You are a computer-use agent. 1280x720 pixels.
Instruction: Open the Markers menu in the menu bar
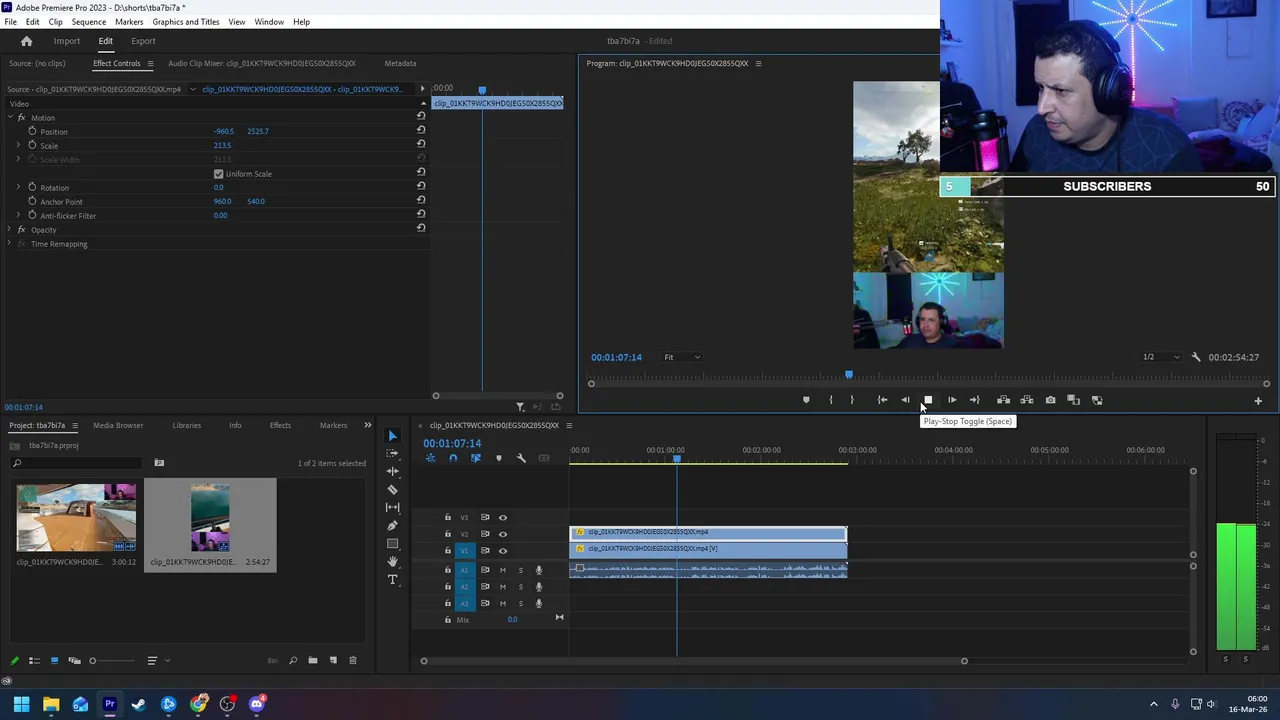pos(129,22)
